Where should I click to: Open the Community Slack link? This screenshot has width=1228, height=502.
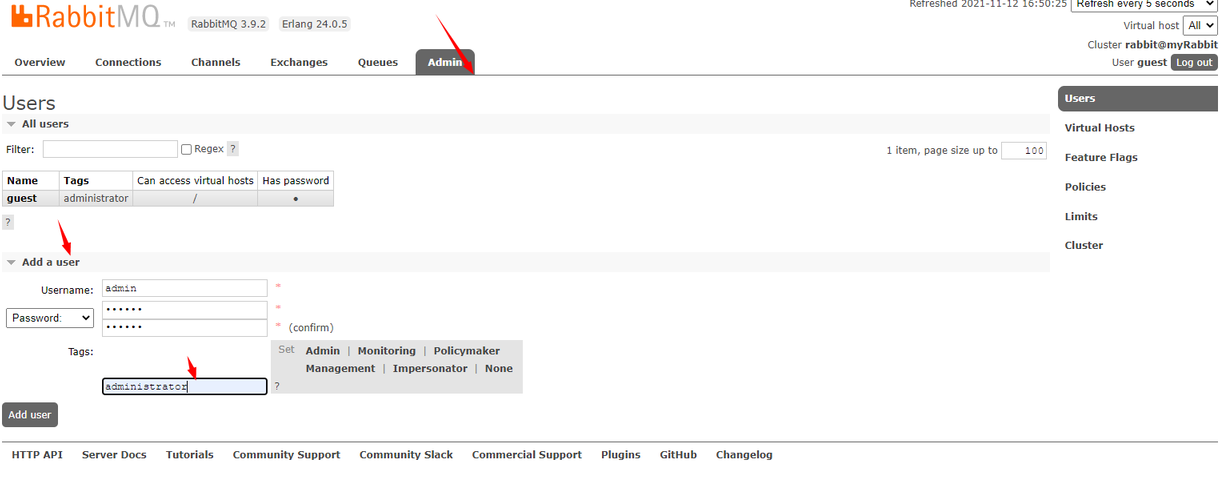pyautogui.click(x=406, y=455)
